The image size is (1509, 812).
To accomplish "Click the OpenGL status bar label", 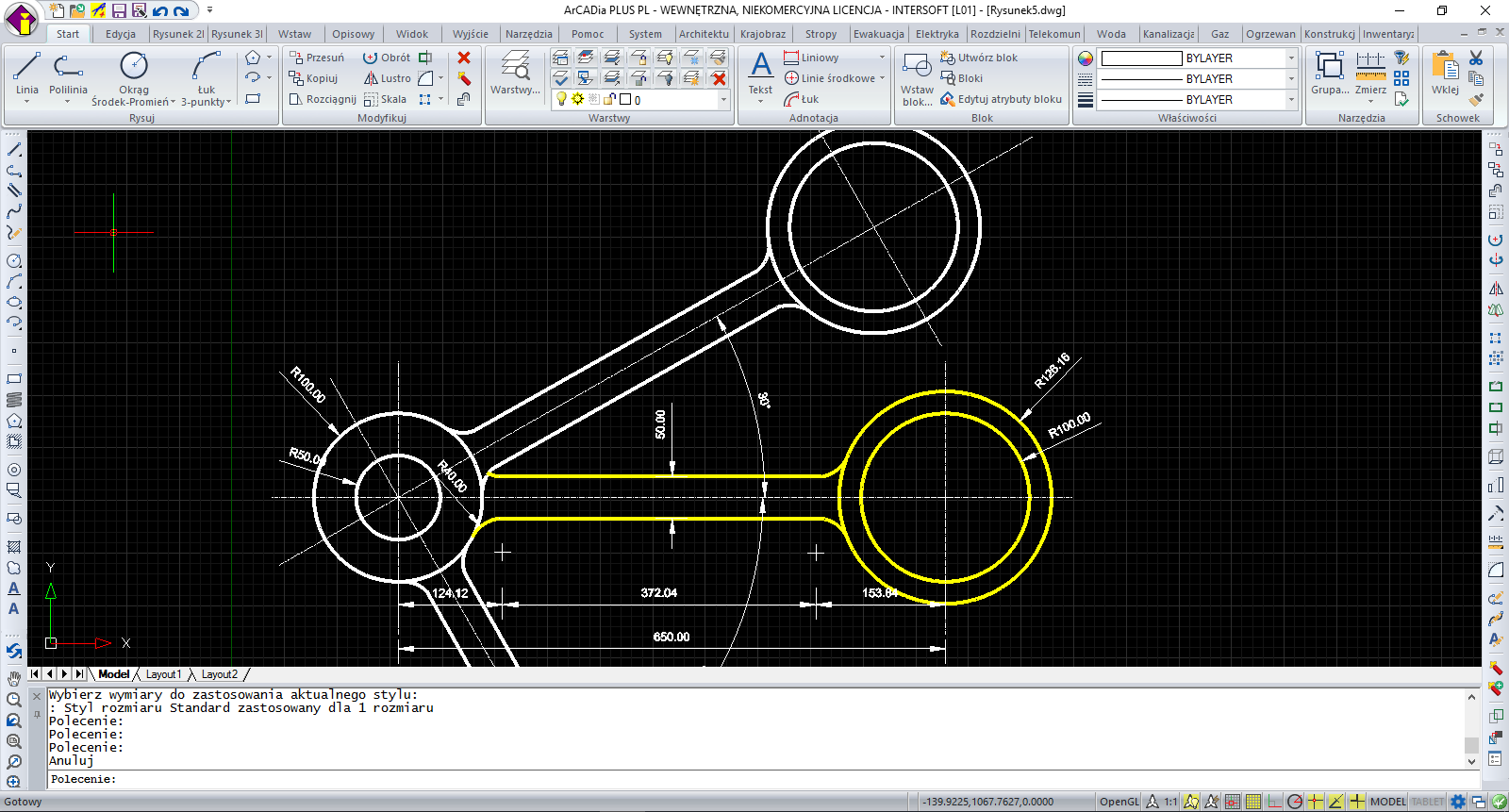I will tap(1119, 802).
